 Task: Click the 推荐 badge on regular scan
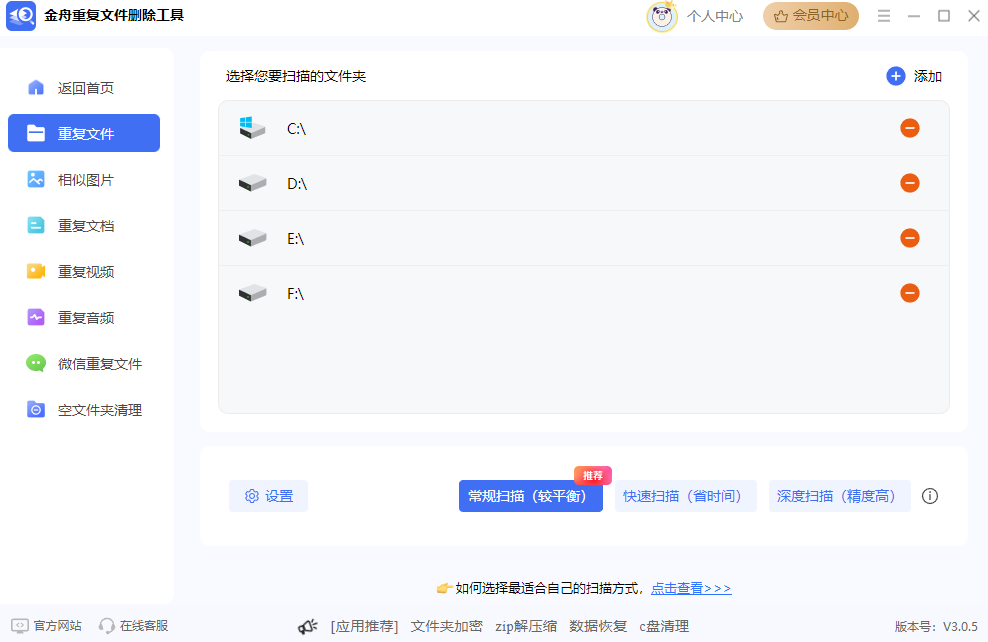pyautogui.click(x=593, y=475)
